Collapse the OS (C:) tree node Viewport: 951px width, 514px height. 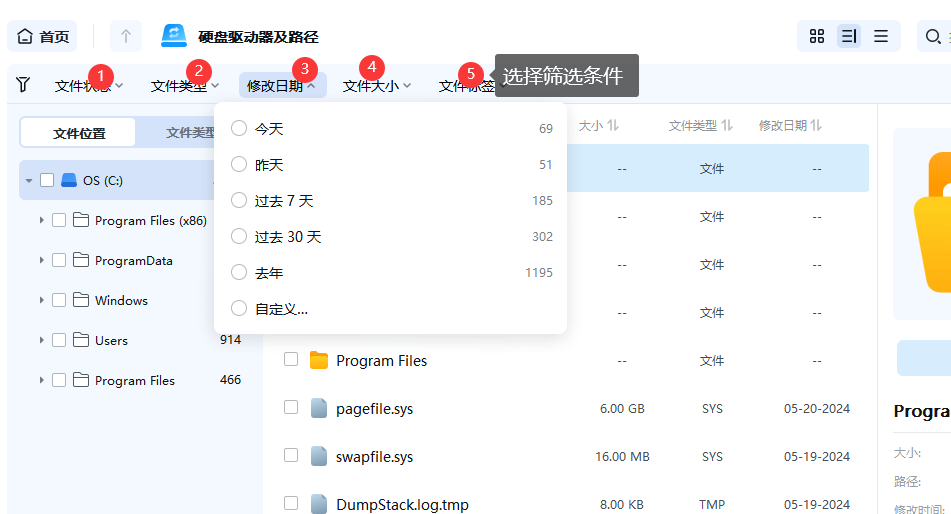[x=29, y=181]
